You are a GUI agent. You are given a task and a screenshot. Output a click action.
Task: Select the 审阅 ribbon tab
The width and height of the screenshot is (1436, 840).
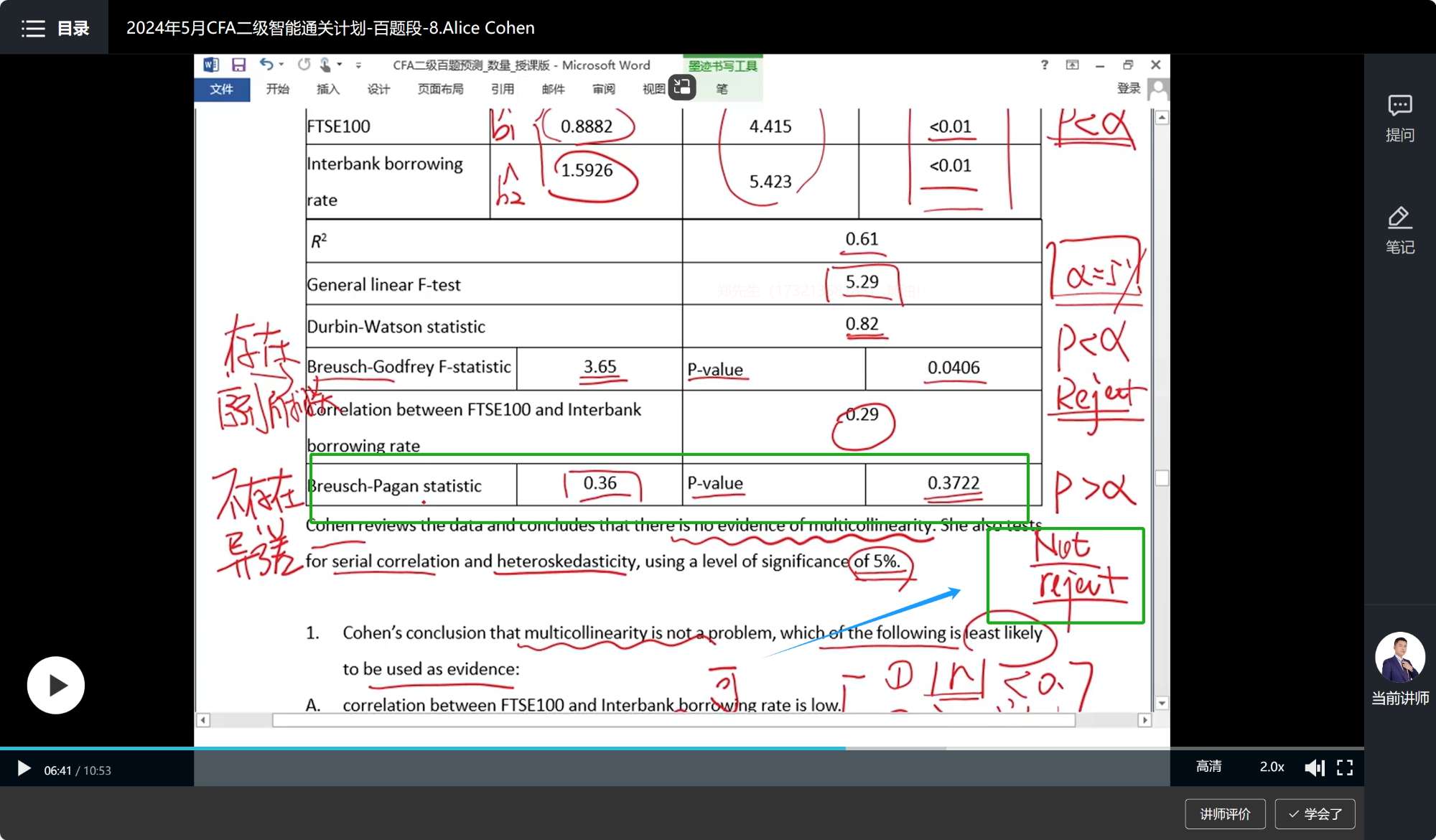coord(603,89)
